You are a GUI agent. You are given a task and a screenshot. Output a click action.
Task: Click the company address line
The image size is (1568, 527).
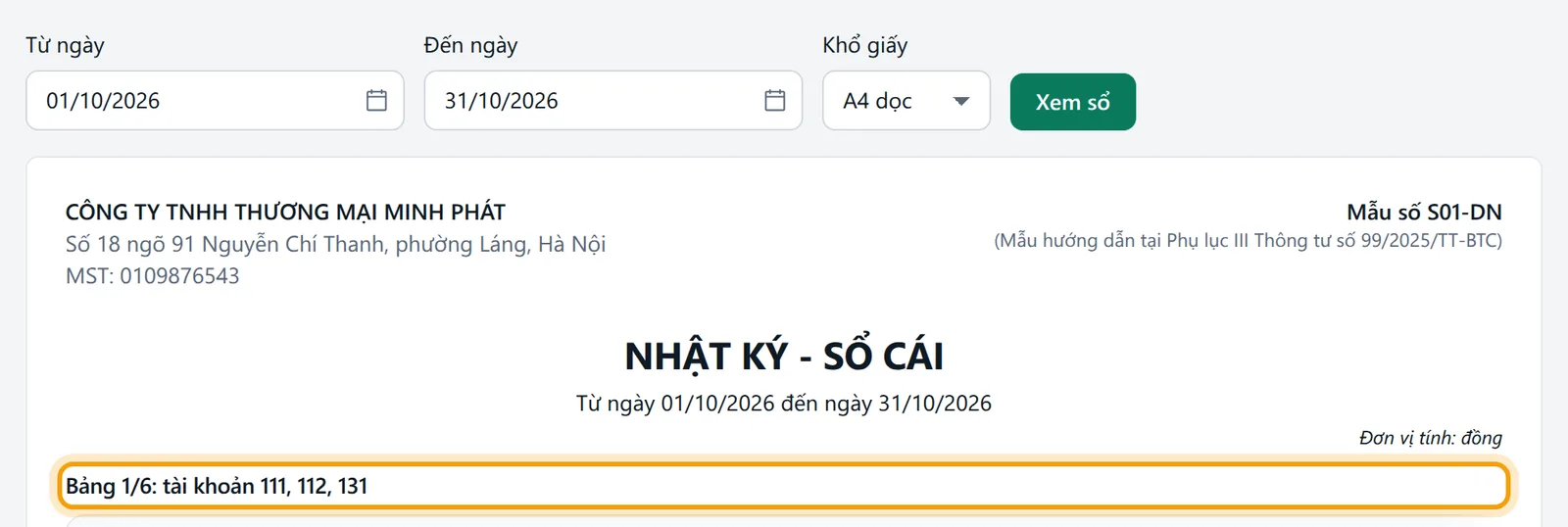335,244
